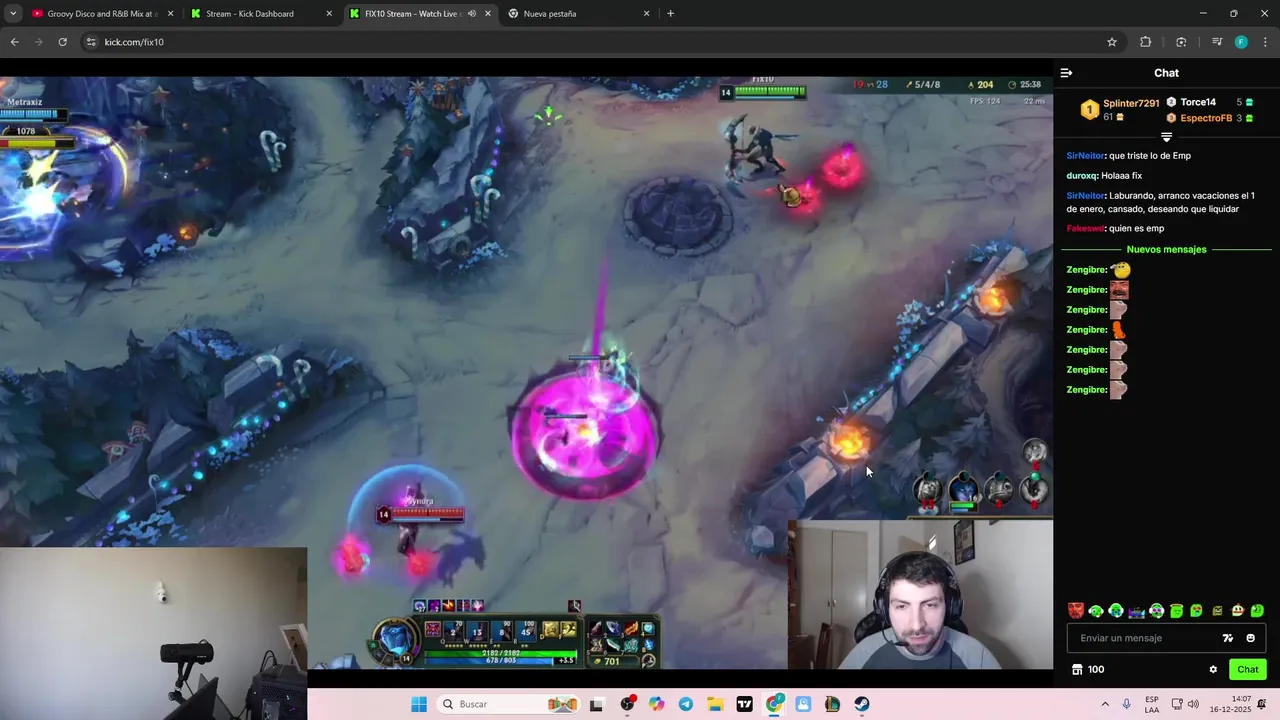This screenshot has width=1280, height=720.
Task: Open the Chrome profile avatar
Action: coord(1241,42)
